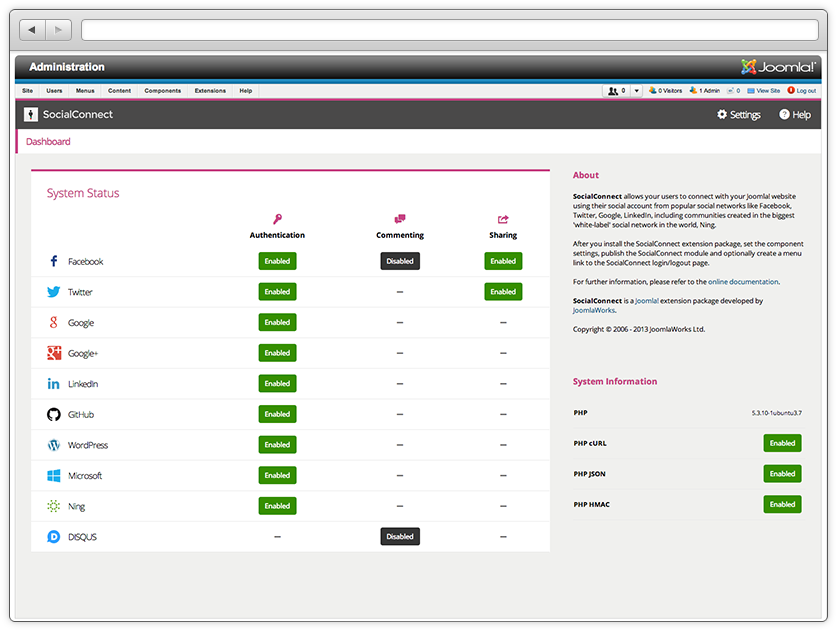Click the browser back arrow button
This screenshot has height=631, width=836.
[x=33, y=30]
